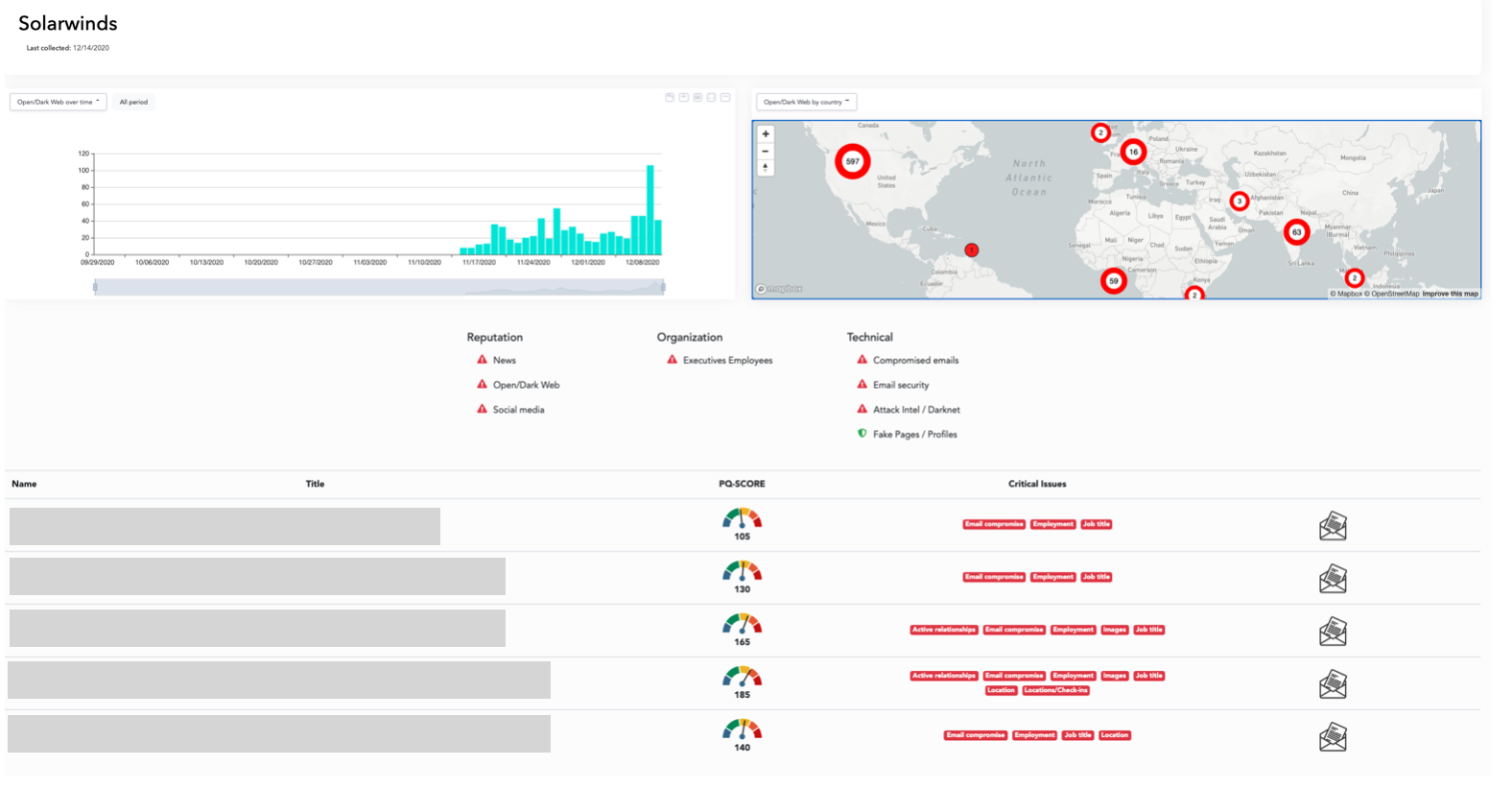Viewport: 1512px width, 789px height.
Task: Click Employment tag in score 105 row
Action: (1053, 524)
